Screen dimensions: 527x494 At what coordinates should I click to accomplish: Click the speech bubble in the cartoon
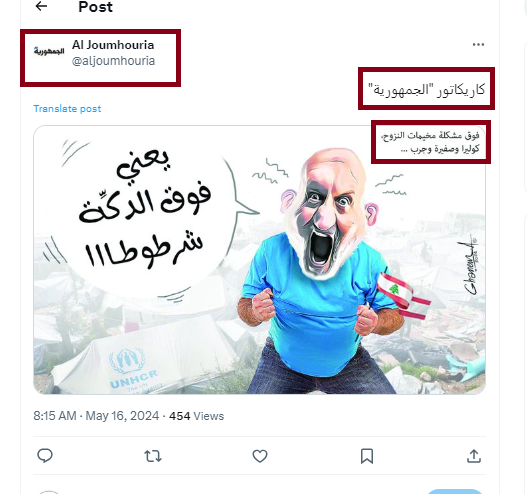coord(145,215)
